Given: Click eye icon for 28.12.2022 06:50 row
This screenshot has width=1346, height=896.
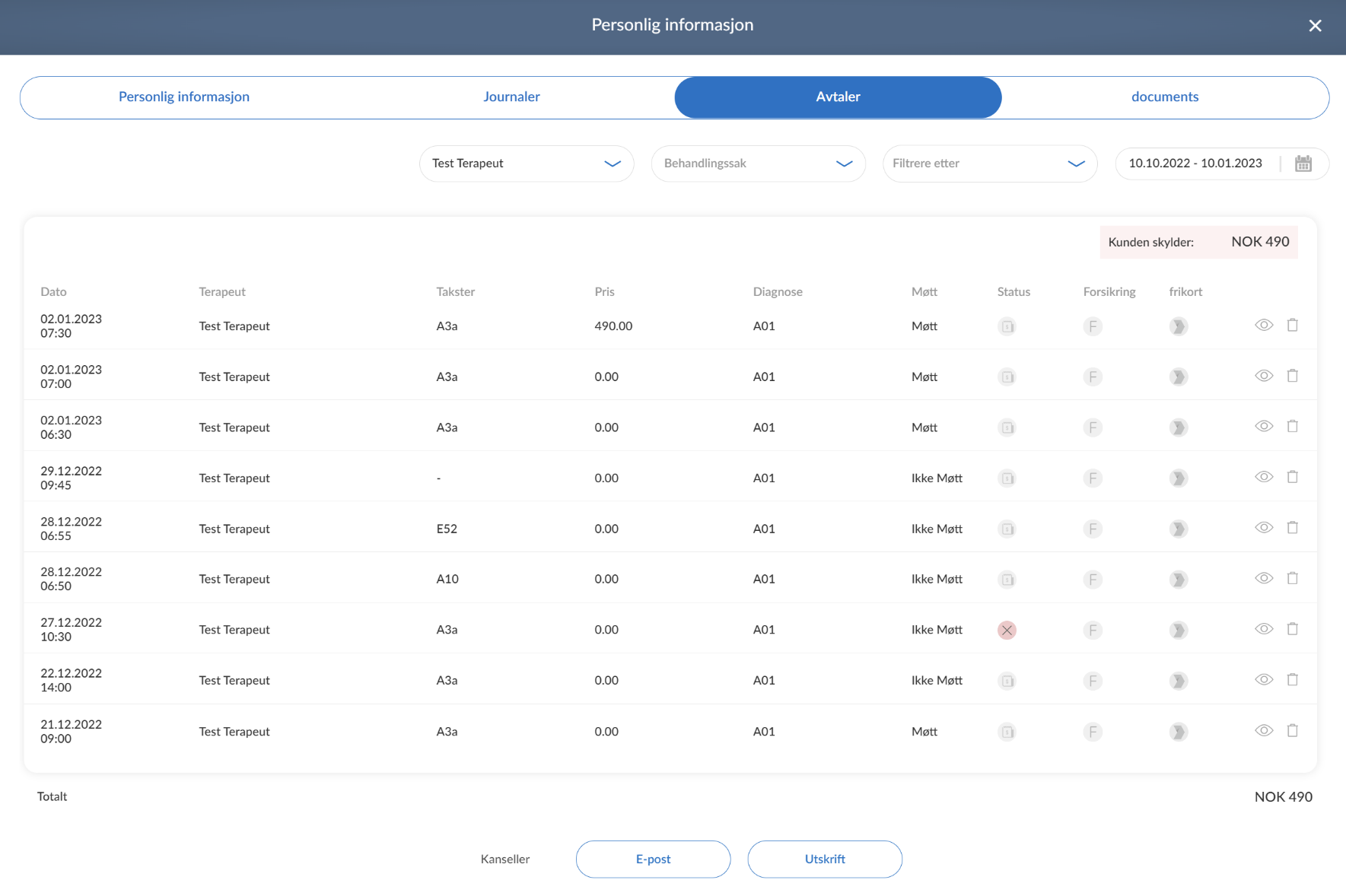Looking at the screenshot, I should coord(1263,578).
